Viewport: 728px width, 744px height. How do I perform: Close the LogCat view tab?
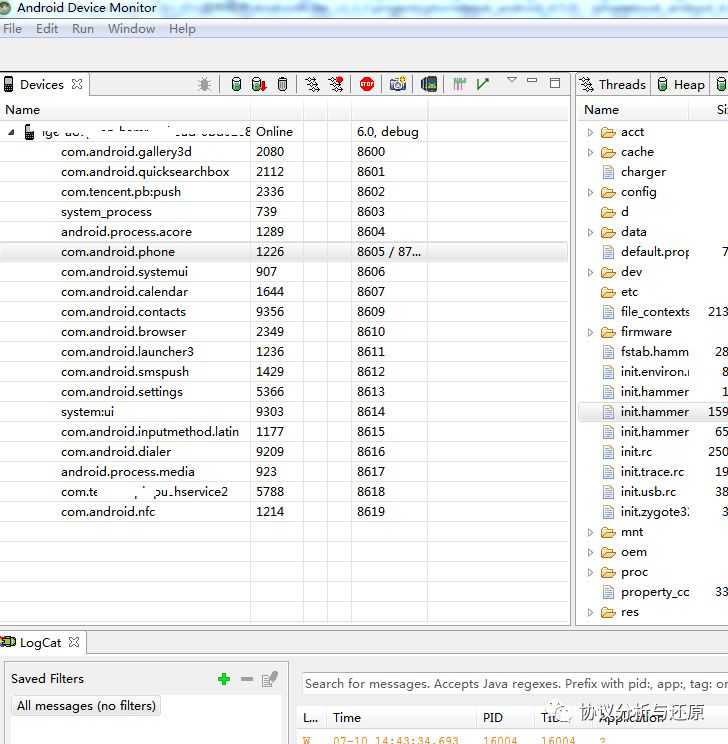[x=74, y=642]
